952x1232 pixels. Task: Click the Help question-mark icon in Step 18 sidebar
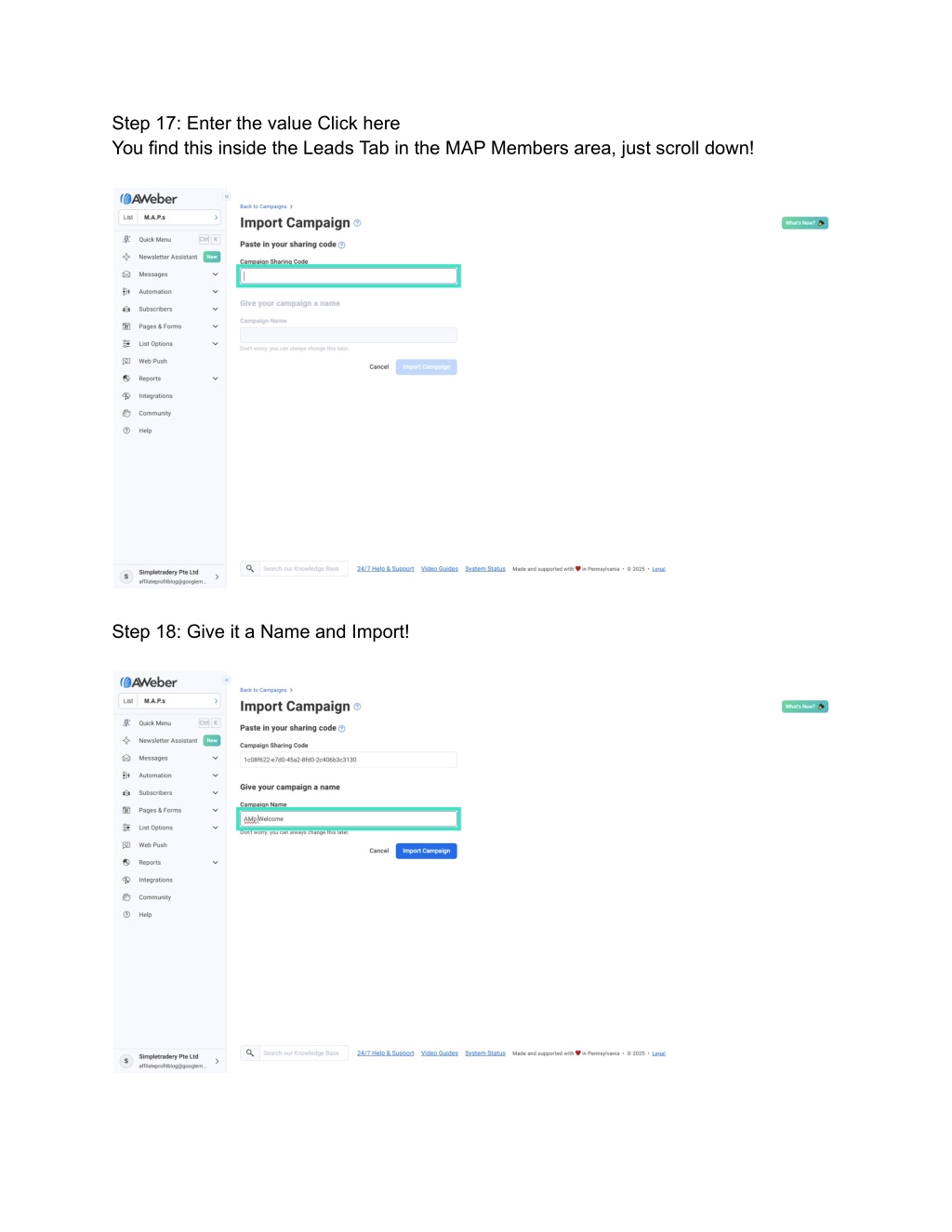point(126,915)
